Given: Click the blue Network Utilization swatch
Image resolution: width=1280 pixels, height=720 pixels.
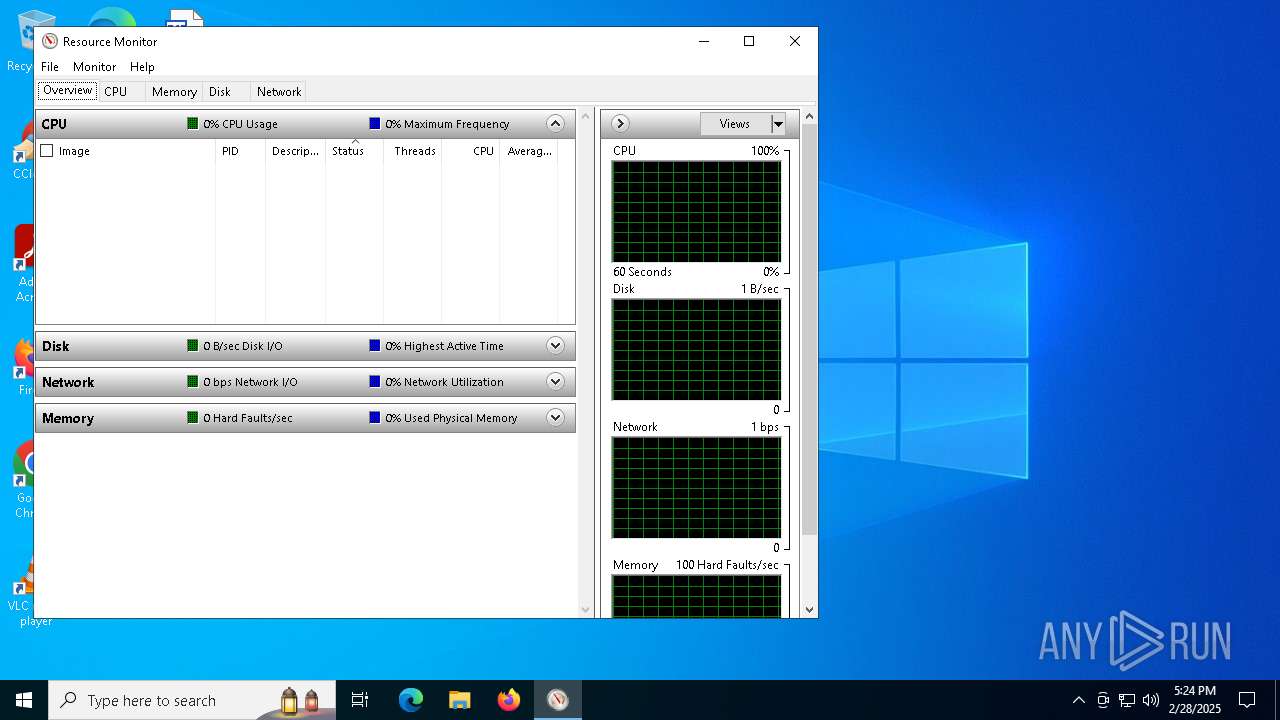Looking at the screenshot, I should (x=375, y=382).
